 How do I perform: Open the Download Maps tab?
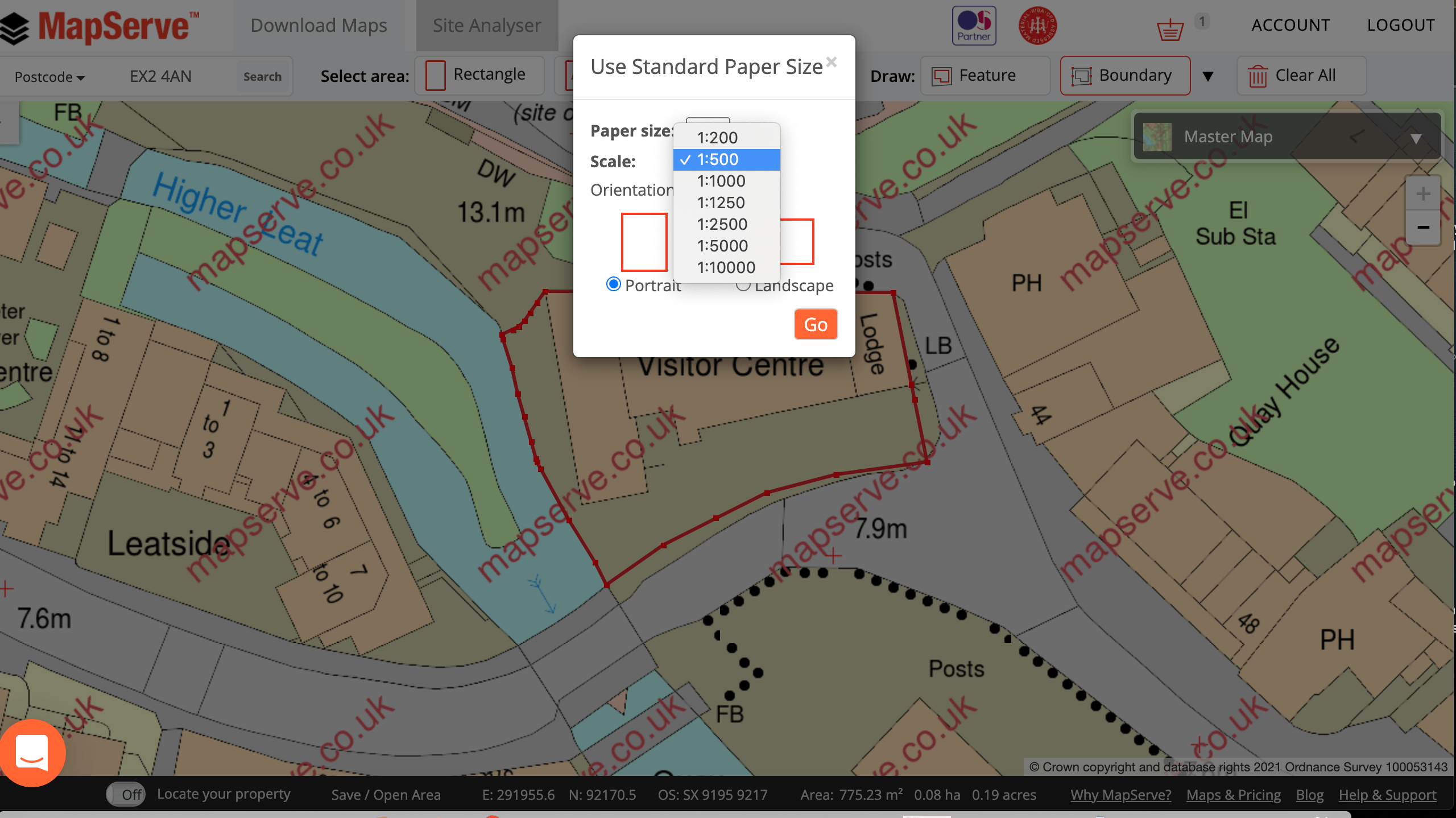[x=318, y=26]
